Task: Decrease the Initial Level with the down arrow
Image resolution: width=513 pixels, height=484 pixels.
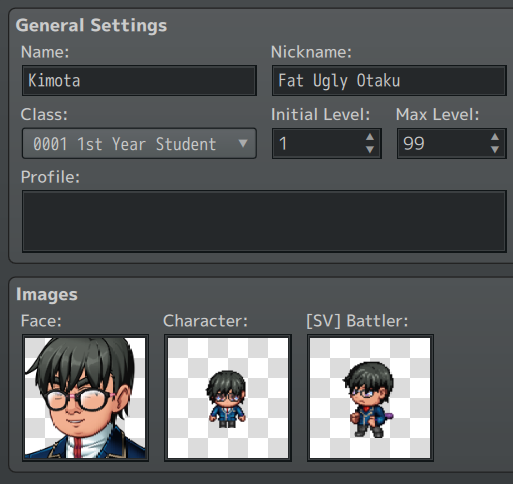Action: pyautogui.click(x=370, y=149)
